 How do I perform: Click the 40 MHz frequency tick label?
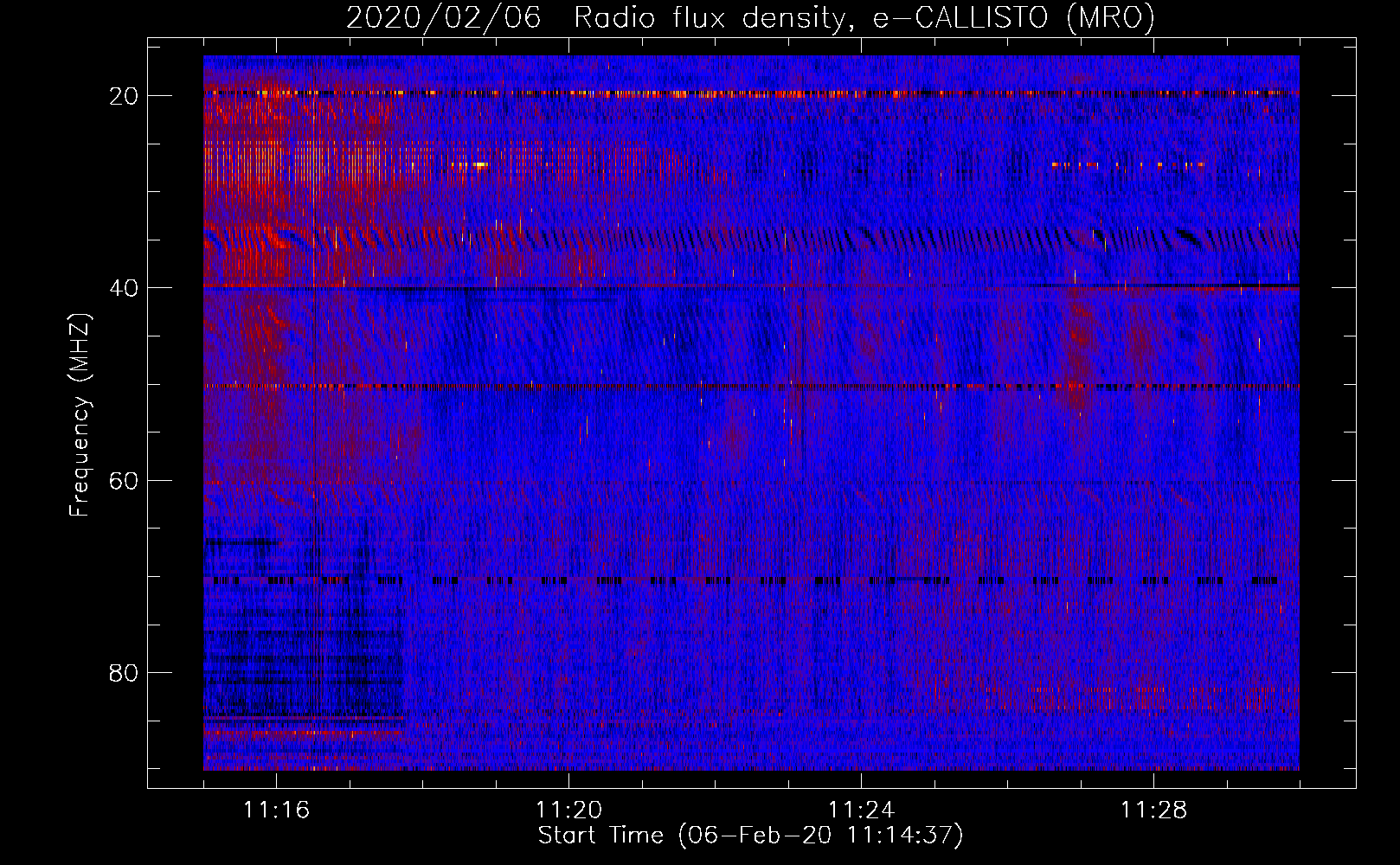pos(124,288)
